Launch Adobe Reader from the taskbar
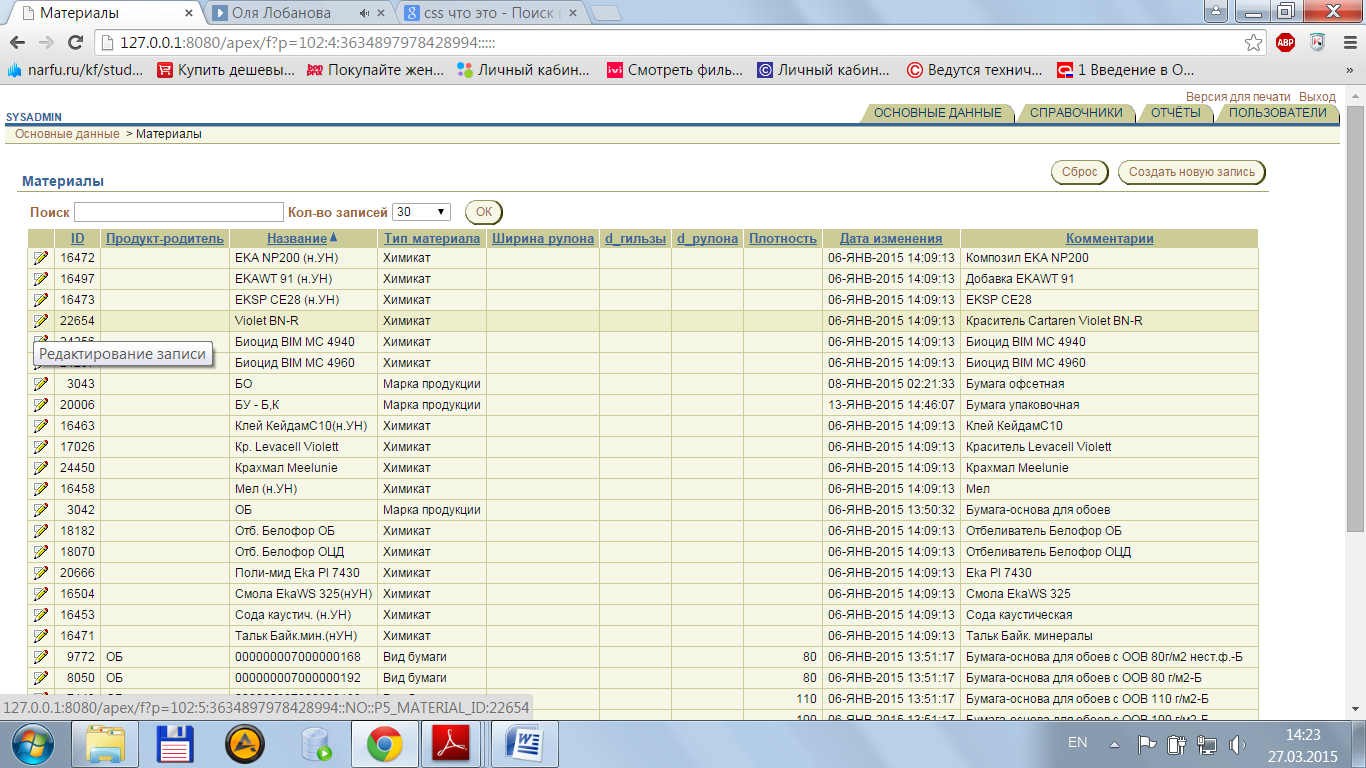Viewport: 1366px width, 768px height. point(451,743)
